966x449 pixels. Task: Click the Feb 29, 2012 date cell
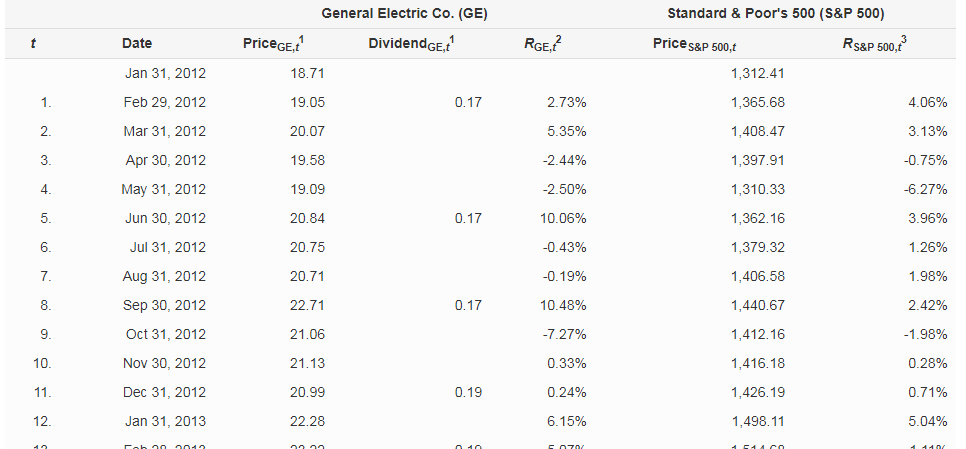pos(164,102)
